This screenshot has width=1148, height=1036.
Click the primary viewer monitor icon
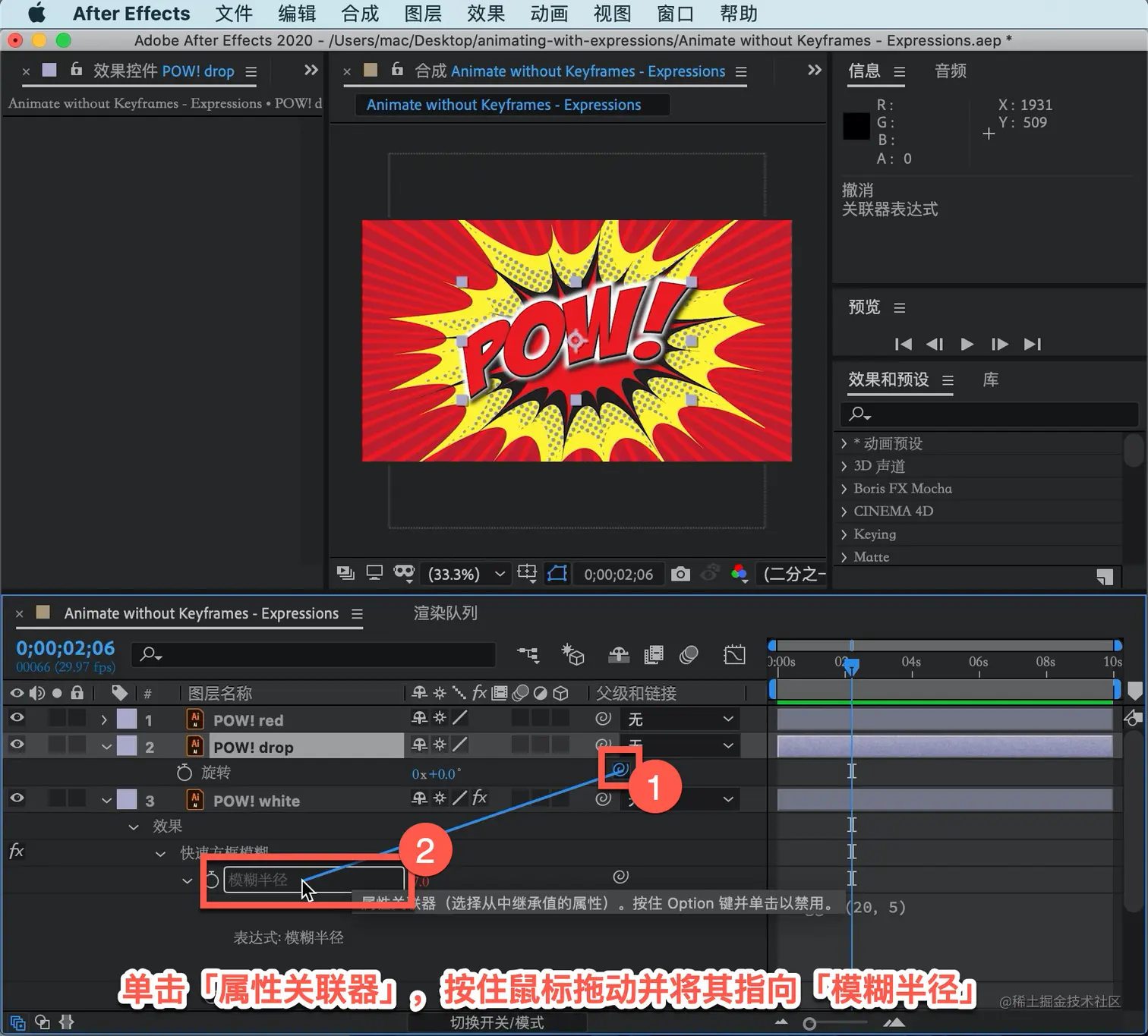click(x=374, y=573)
